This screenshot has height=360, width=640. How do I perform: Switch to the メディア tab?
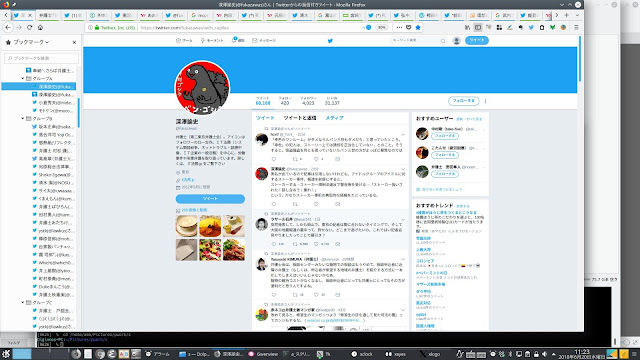click(x=334, y=118)
